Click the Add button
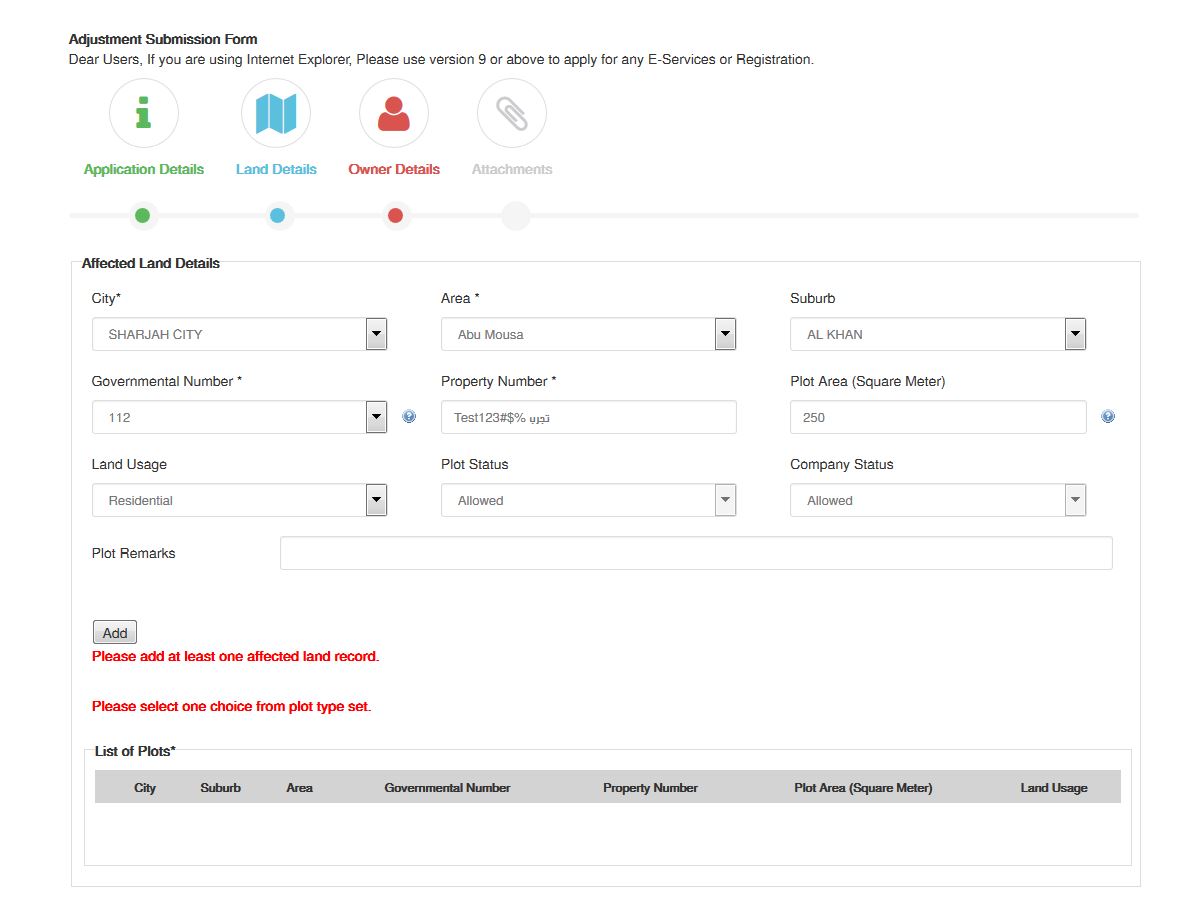Screen dimensions: 1204x904 pyautogui.click(x=115, y=632)
